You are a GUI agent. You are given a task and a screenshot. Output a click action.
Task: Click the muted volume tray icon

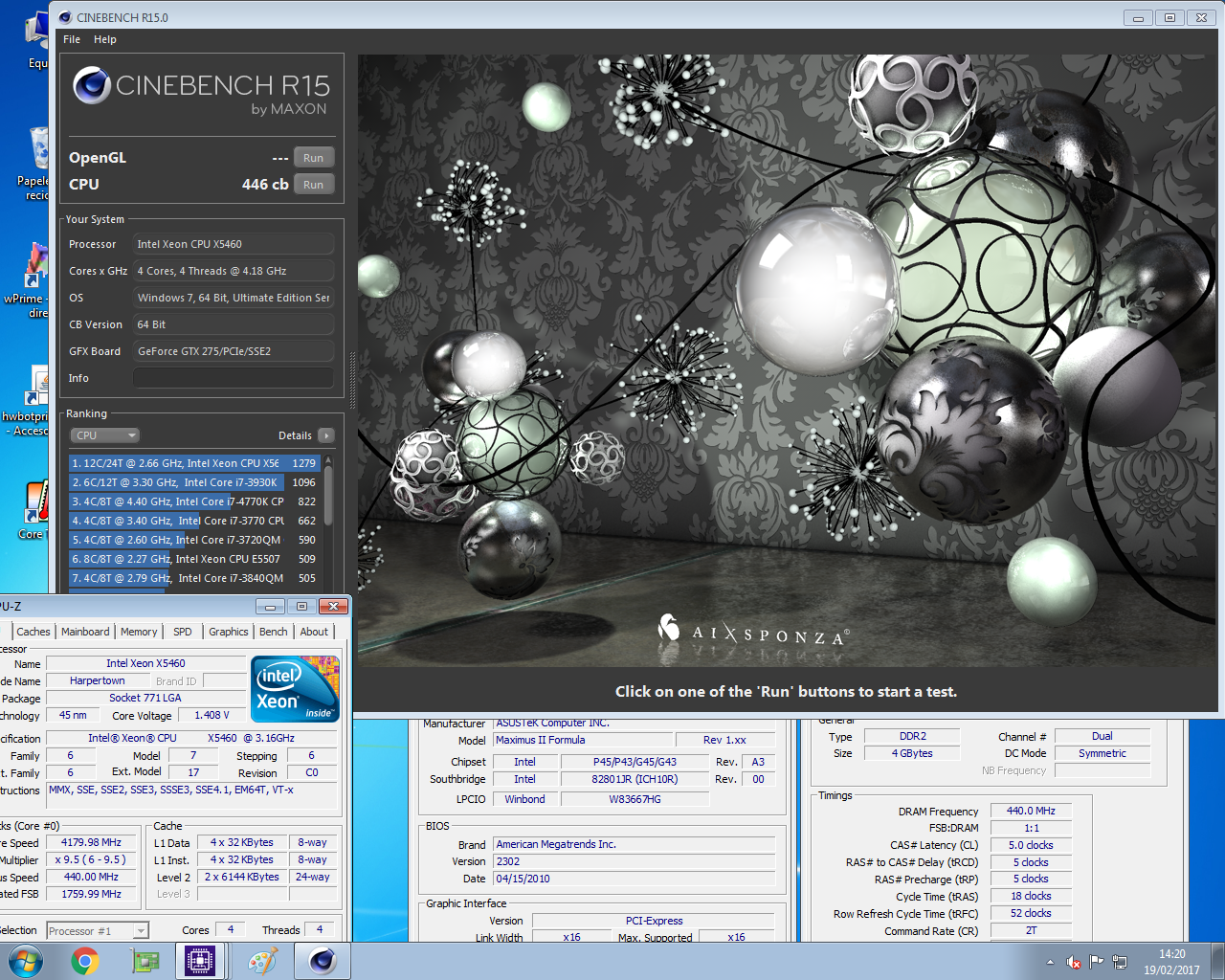click(x=1074, y=962)
